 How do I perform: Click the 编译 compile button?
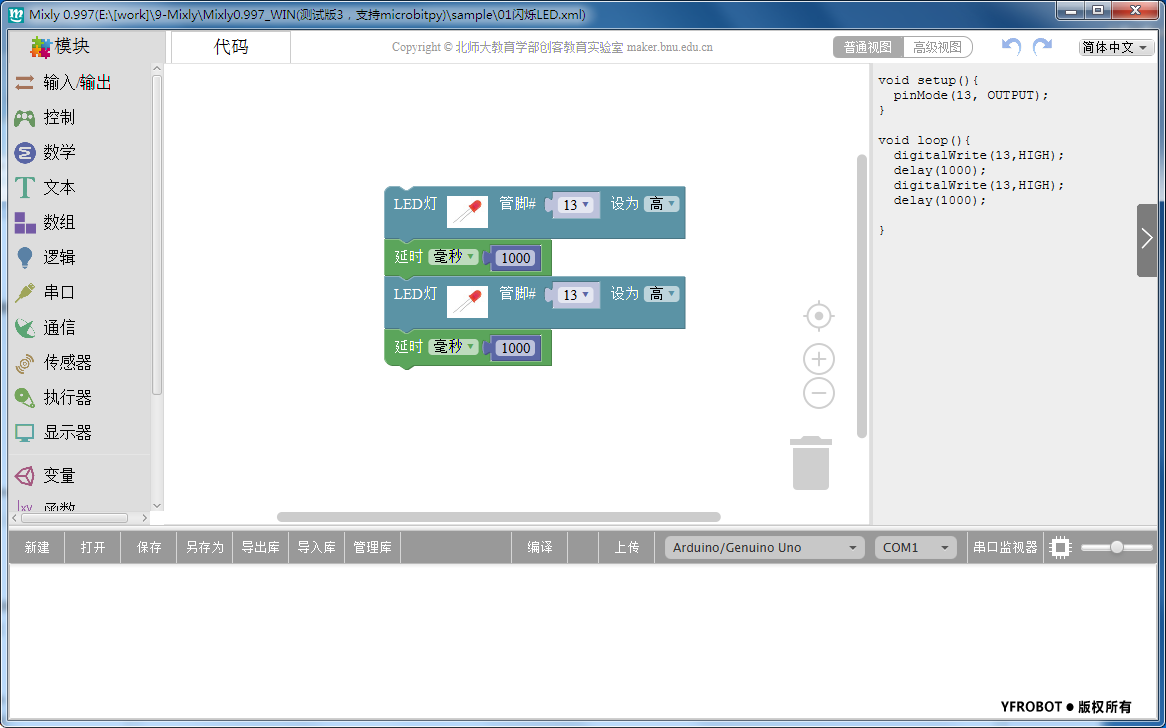tap(540, 547)
